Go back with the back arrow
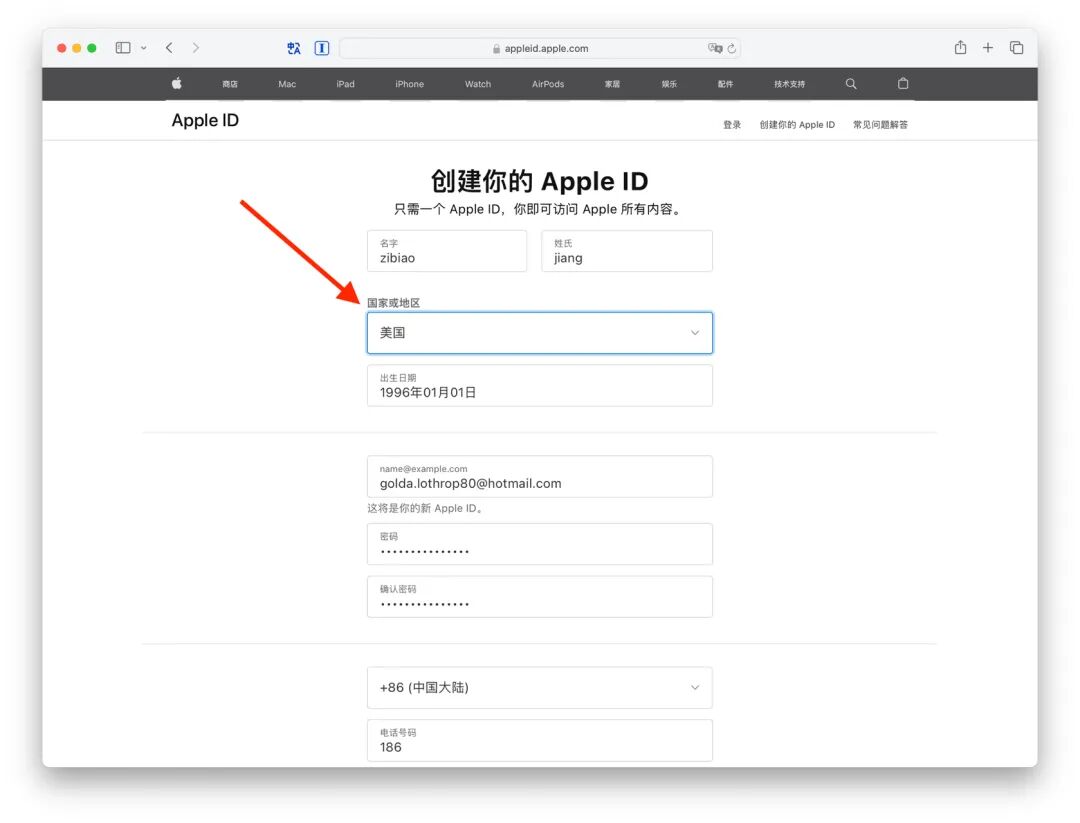The height and width of the screenshot is (823, 1080). tap(169, 48)
